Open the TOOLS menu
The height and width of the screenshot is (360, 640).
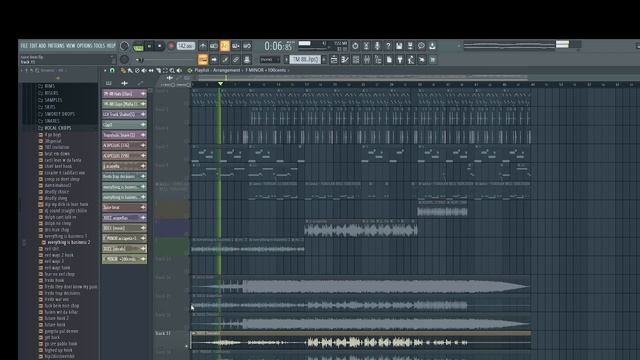pos(100,46)
